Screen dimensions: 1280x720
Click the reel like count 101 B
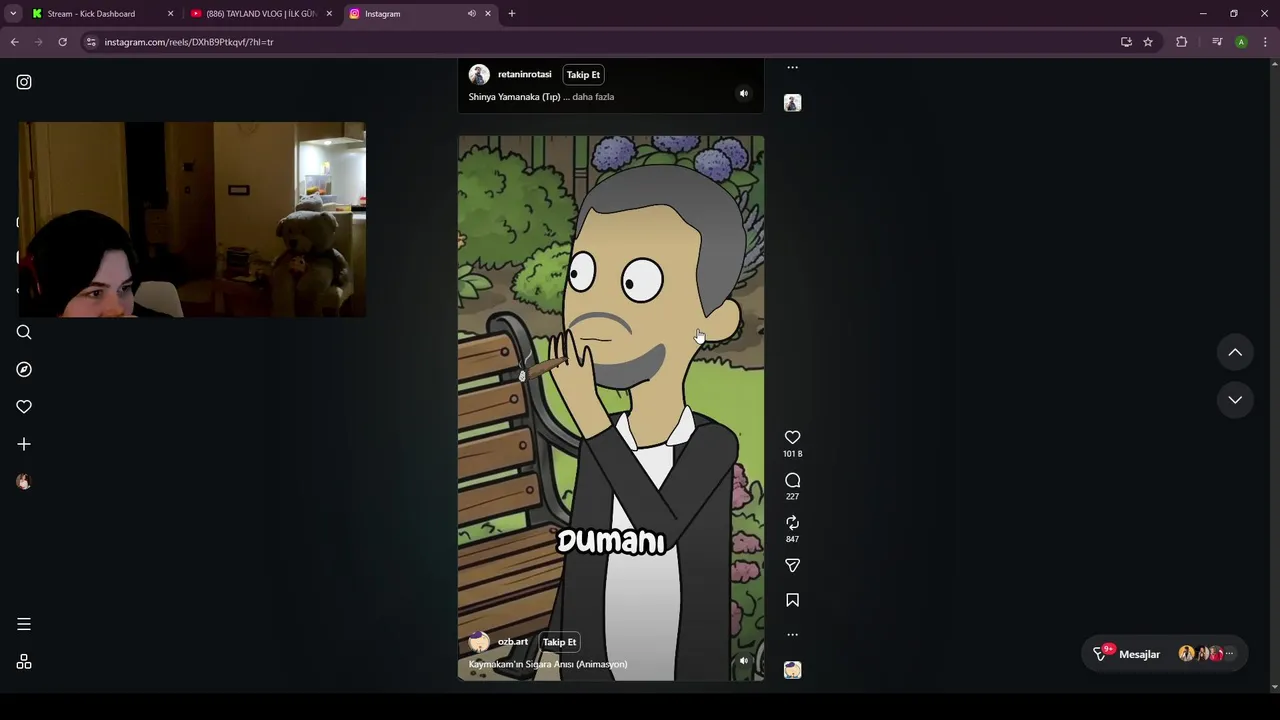pos(792,454)
